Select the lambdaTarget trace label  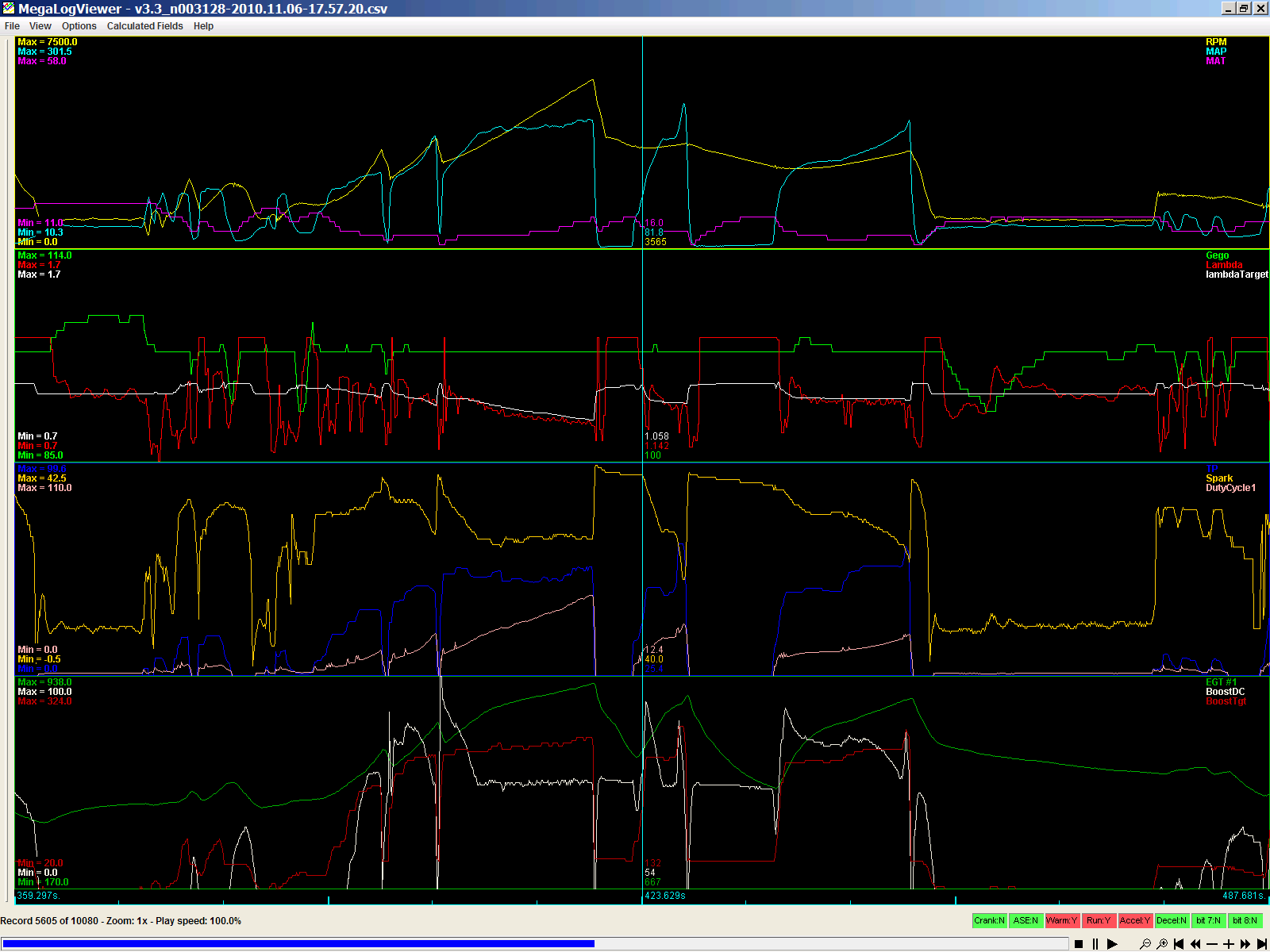click(1237, 274)
